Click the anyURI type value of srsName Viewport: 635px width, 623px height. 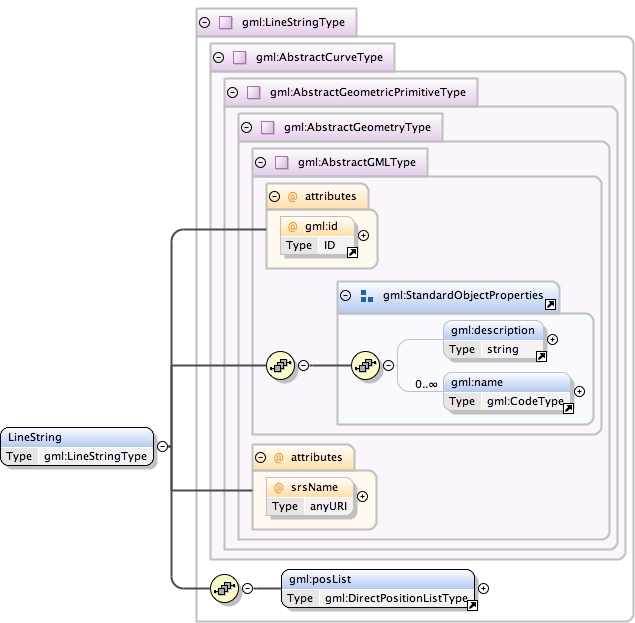coord(328,506)
